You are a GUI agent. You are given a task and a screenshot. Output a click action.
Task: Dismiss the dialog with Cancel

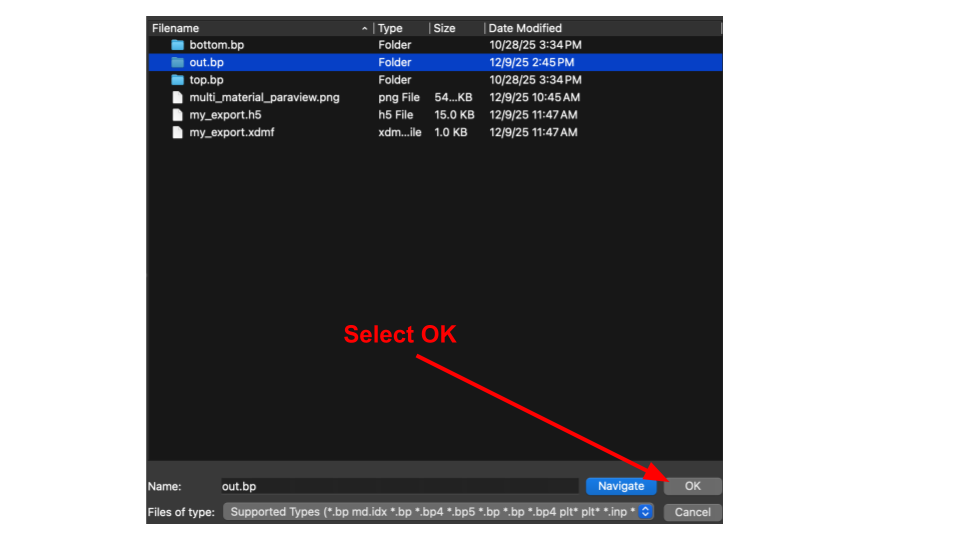click(x=692, y=512)
